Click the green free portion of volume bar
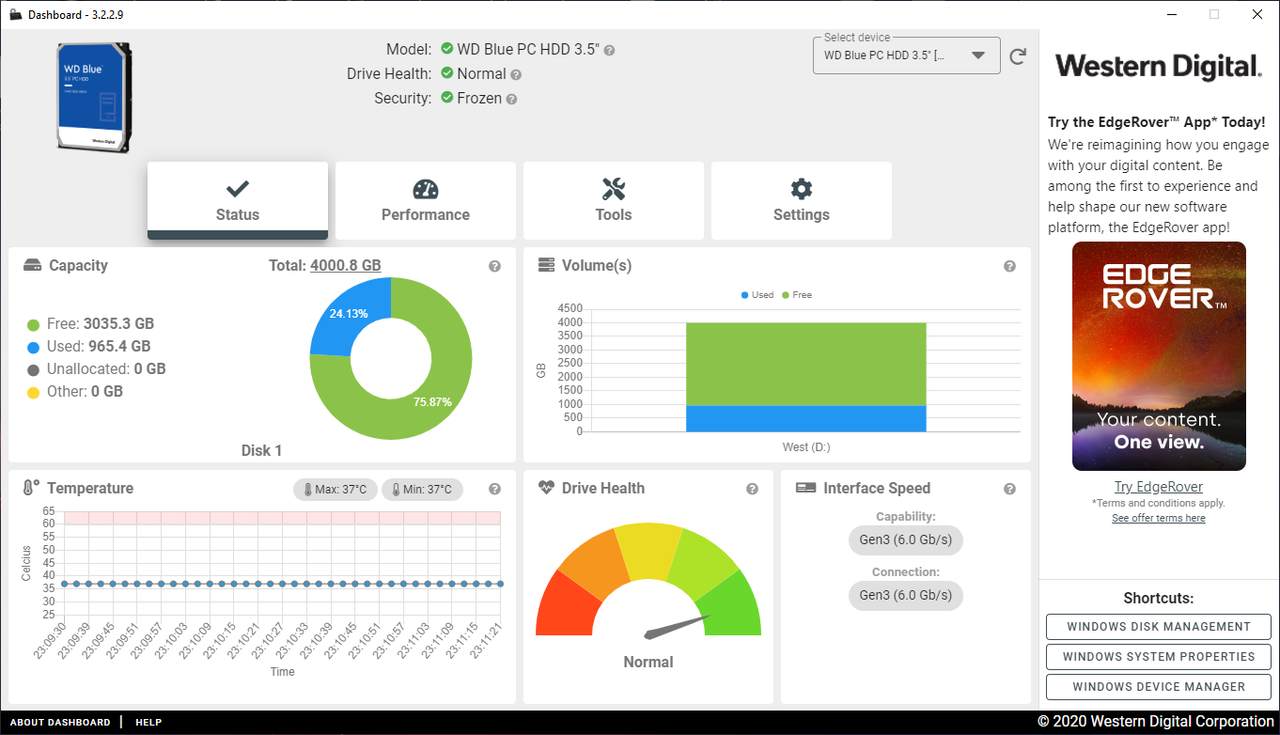Viewport: 1280px width, 735px height. point(806,364)
